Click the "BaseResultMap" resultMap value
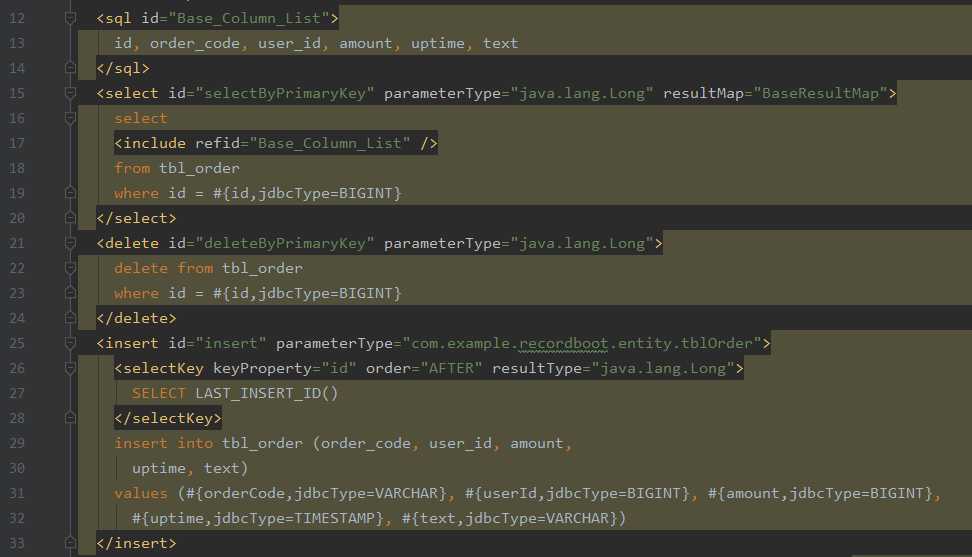The width and height of the screenshot is (972, 557). point(820,94)
